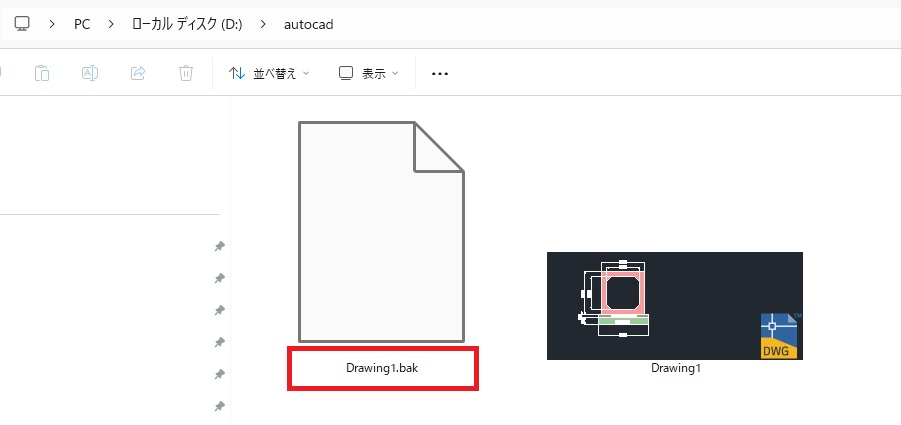Go to PC in the breadcrumb
The width and height of the screenshot is (901, 425).
click(82, 25)
